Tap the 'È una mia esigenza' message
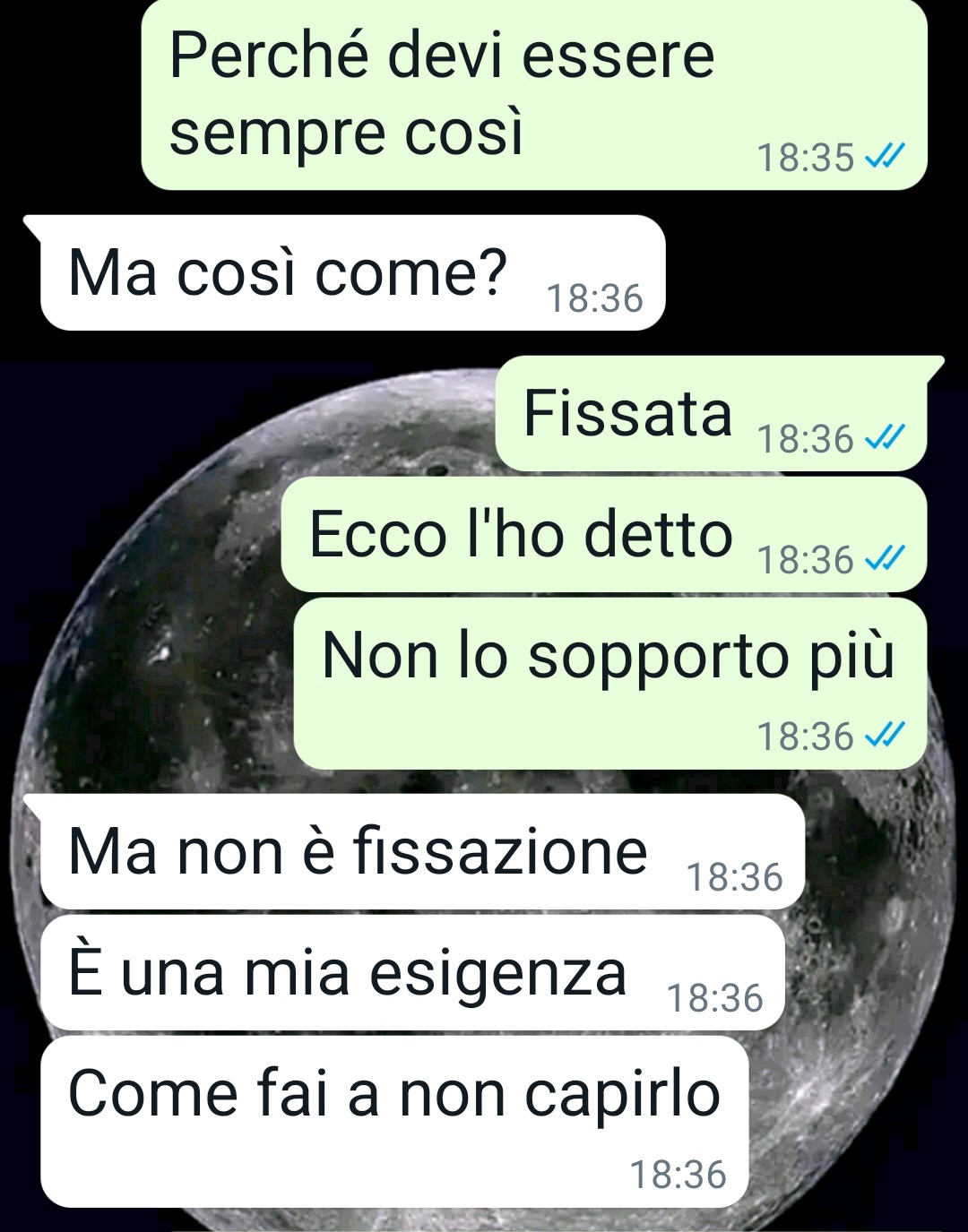Screen dimensions: 968x1232 tap(412, 972)
